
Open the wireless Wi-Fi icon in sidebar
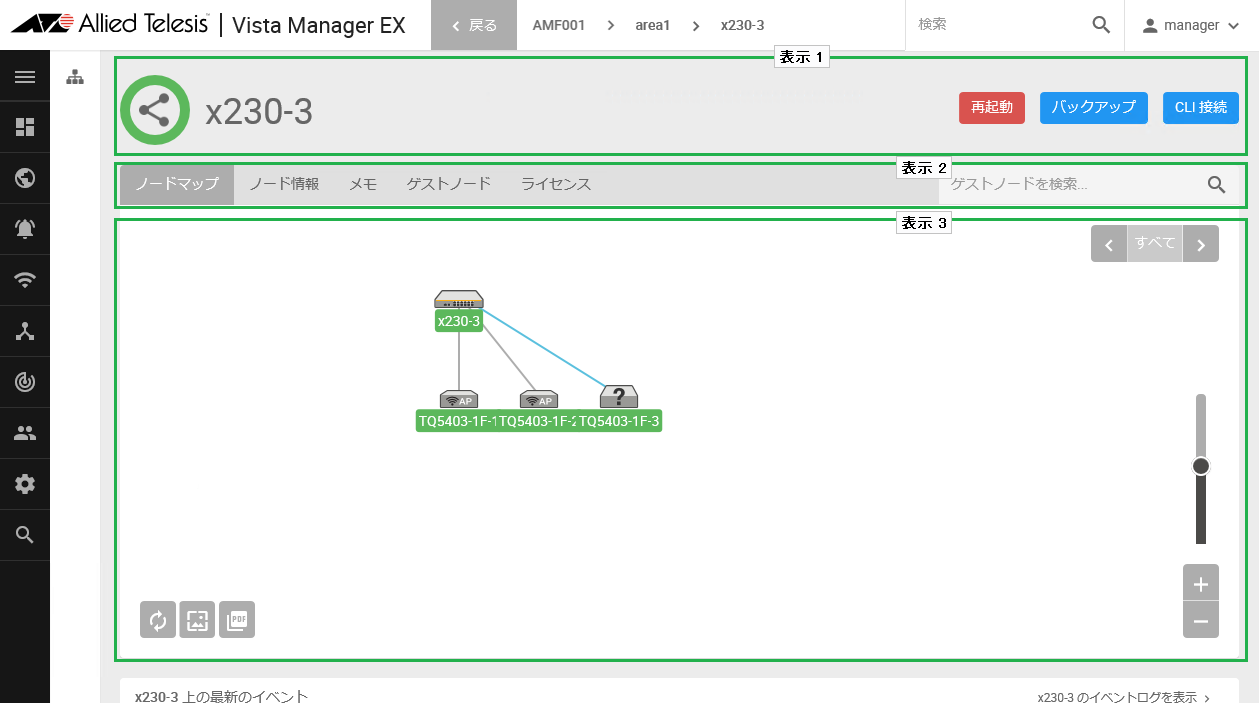25,280
